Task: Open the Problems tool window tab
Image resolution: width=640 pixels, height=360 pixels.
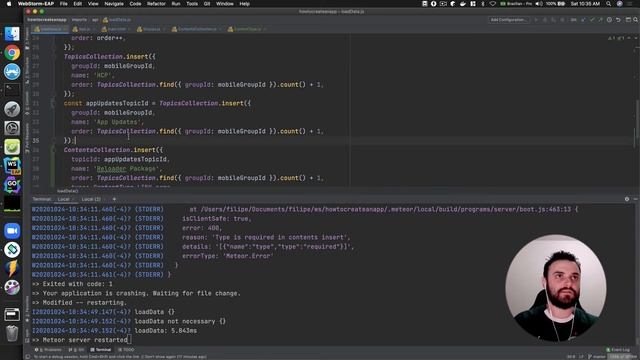Action: click(48, 350)
